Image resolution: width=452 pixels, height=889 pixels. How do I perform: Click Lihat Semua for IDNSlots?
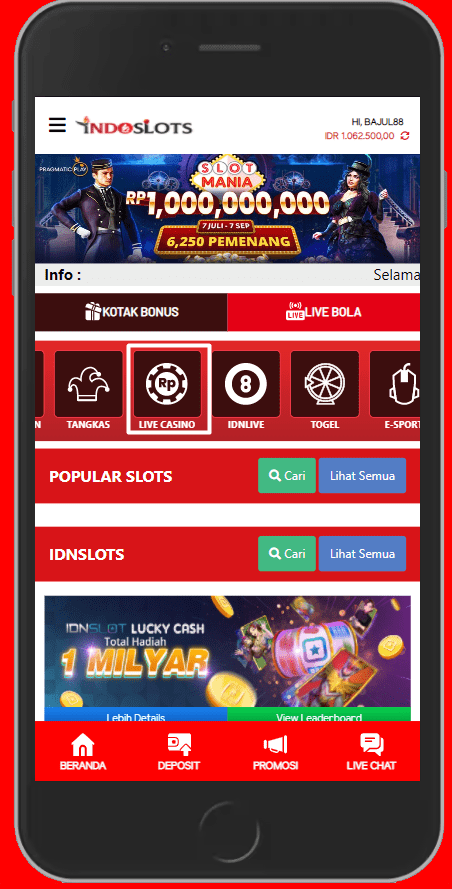(362, 554)
